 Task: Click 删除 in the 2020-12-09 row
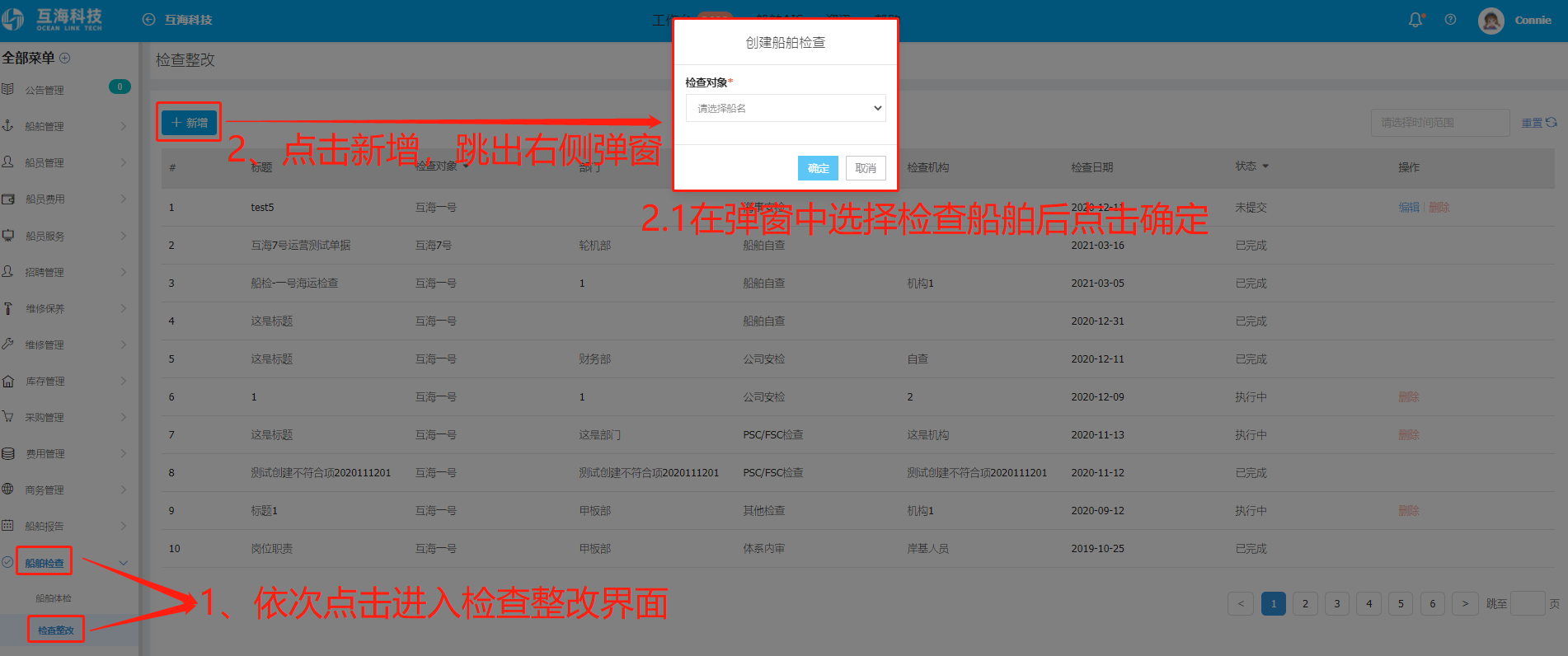coord(1409,397)
